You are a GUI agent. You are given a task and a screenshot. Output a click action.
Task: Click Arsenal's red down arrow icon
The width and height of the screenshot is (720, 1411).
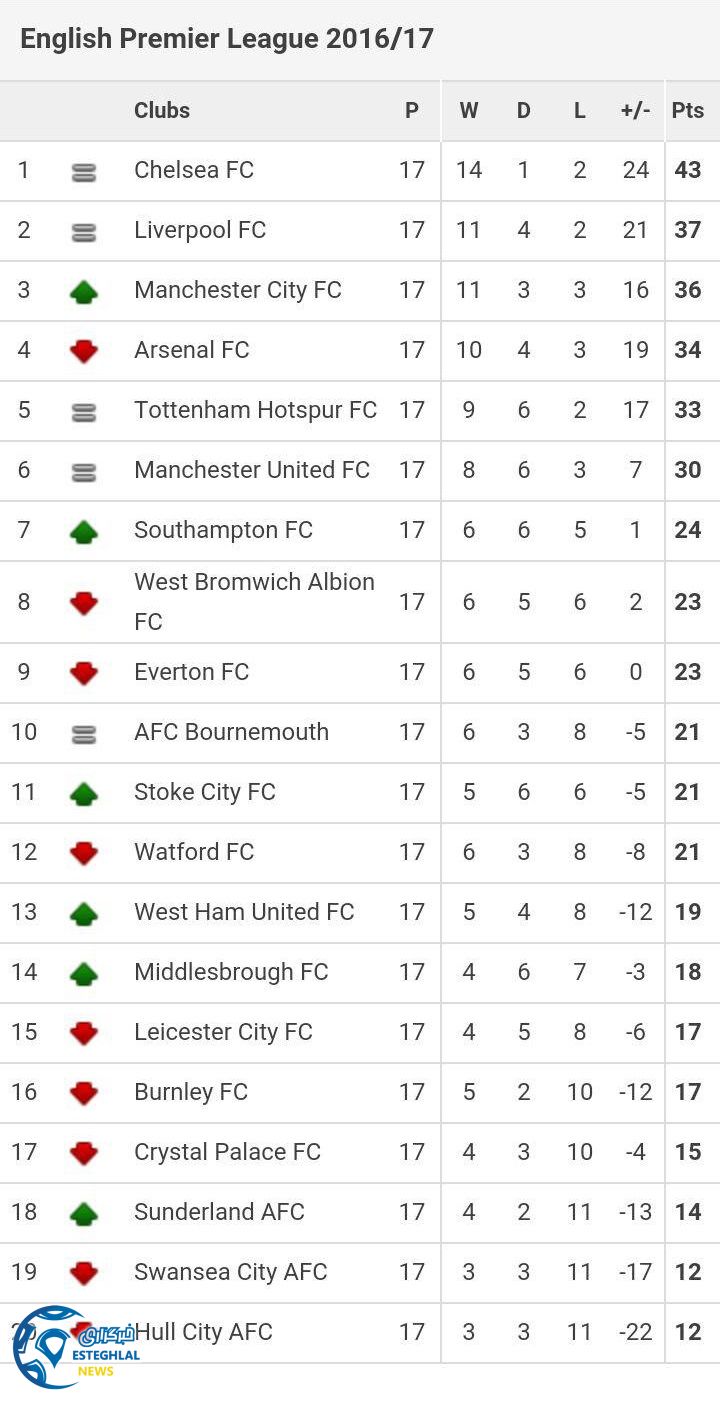click(84, 351)
